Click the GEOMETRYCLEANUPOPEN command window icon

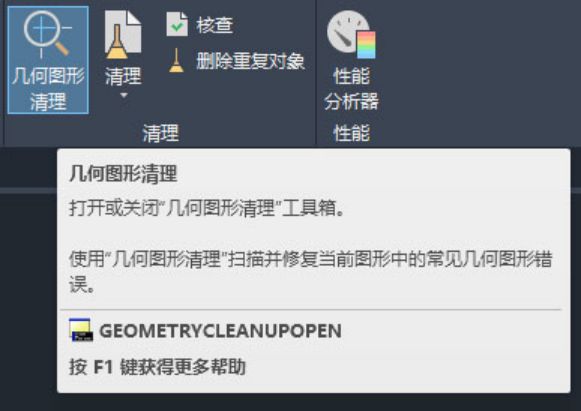click(81, 330)
